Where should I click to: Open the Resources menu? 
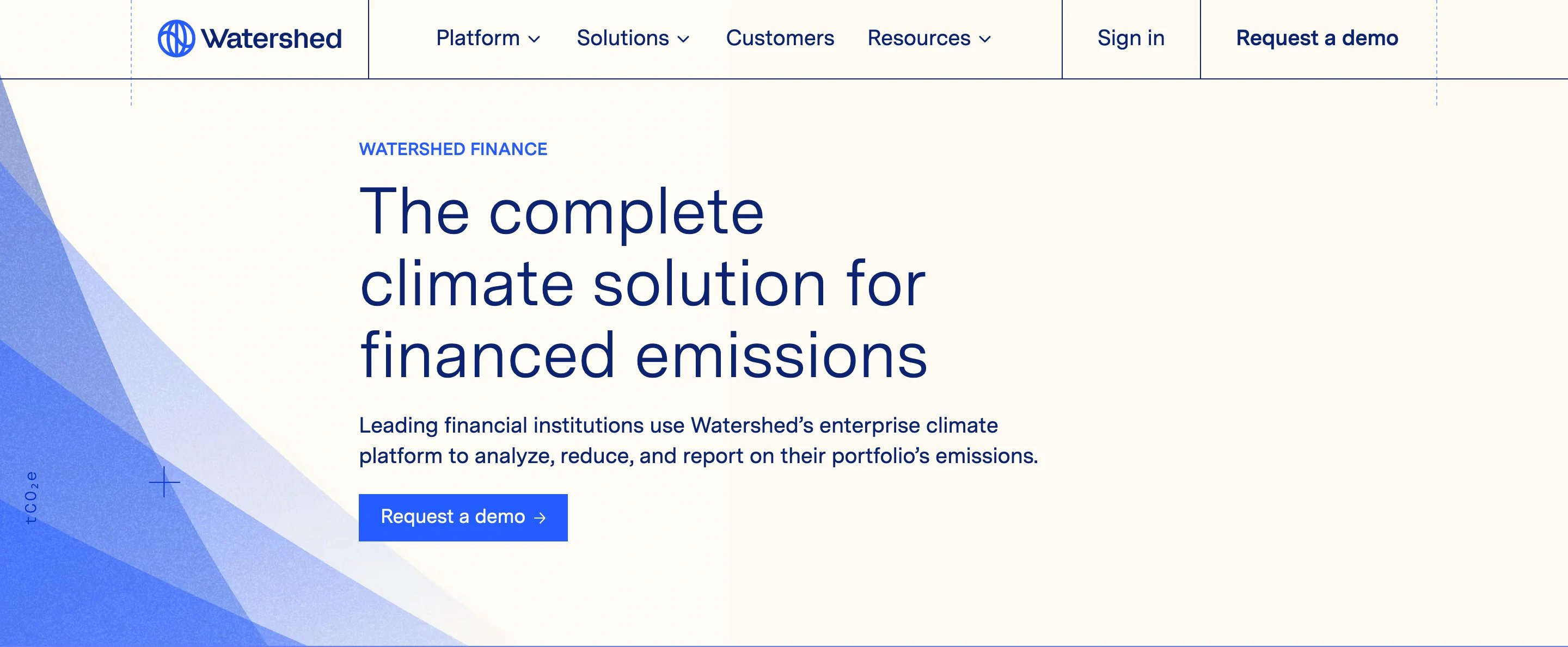coord(919,38)
